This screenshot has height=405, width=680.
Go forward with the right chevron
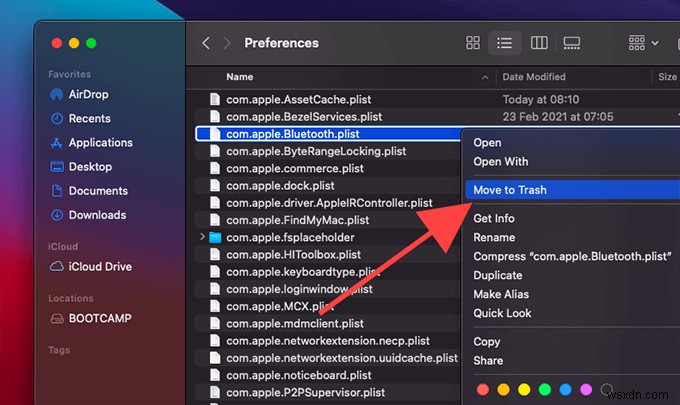click(227, 43)
